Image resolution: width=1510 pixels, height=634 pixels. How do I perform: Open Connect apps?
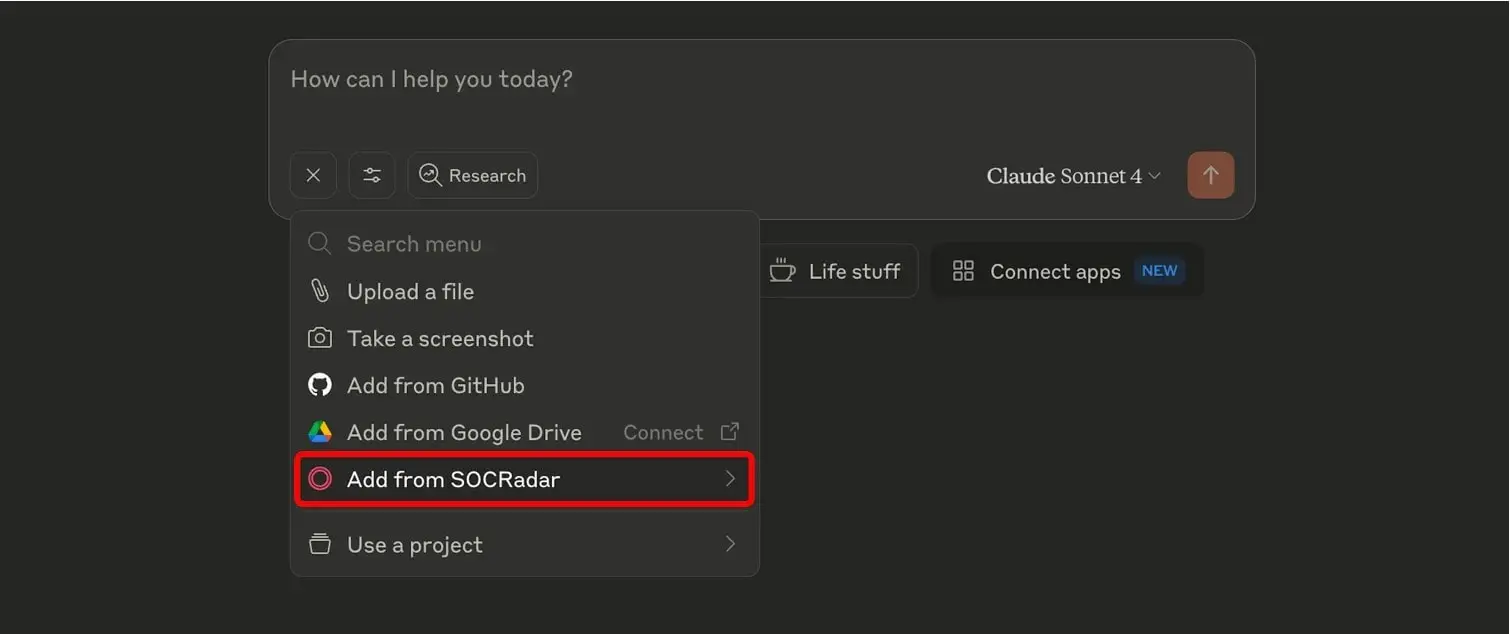1067,271
